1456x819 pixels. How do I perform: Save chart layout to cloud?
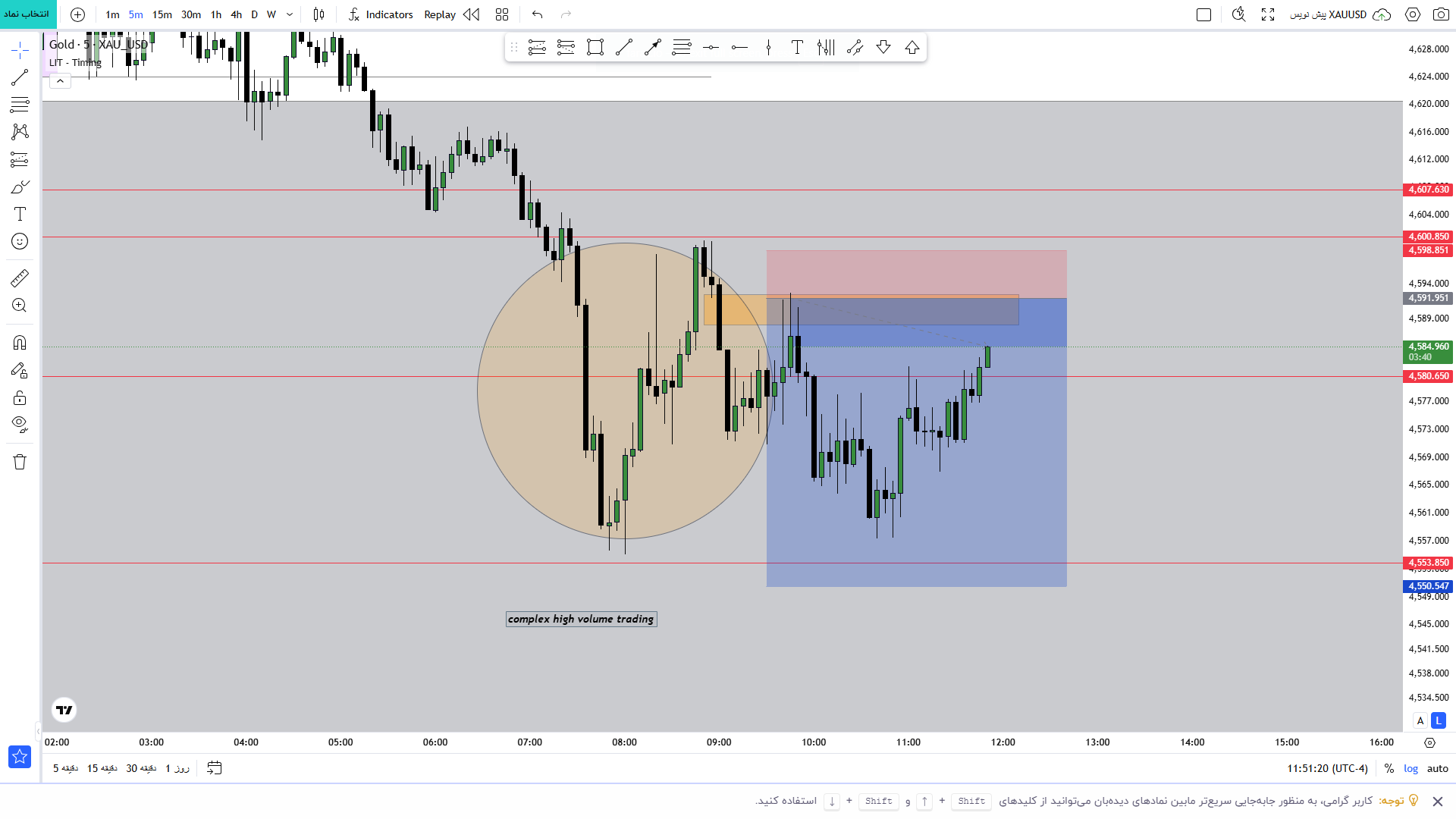(x=1382, y=14)
